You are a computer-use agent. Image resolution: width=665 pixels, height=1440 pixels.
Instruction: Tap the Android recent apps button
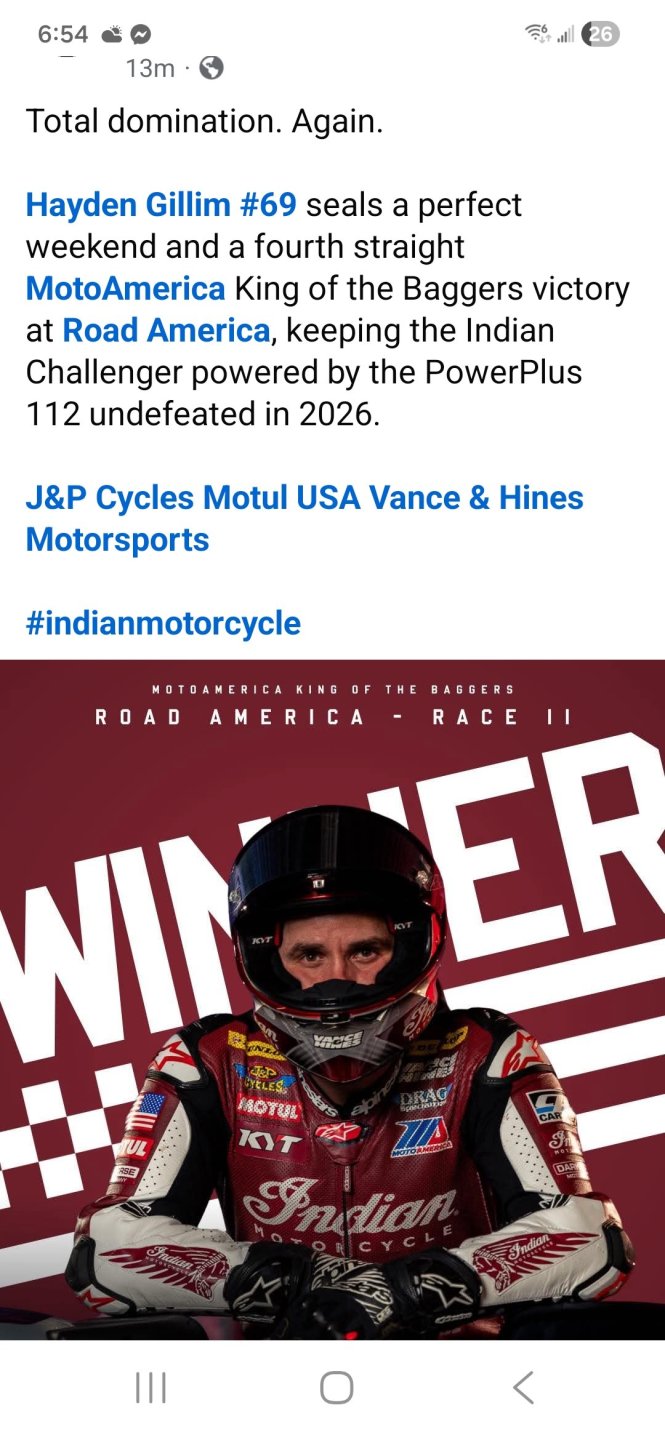coord(150,1388)
